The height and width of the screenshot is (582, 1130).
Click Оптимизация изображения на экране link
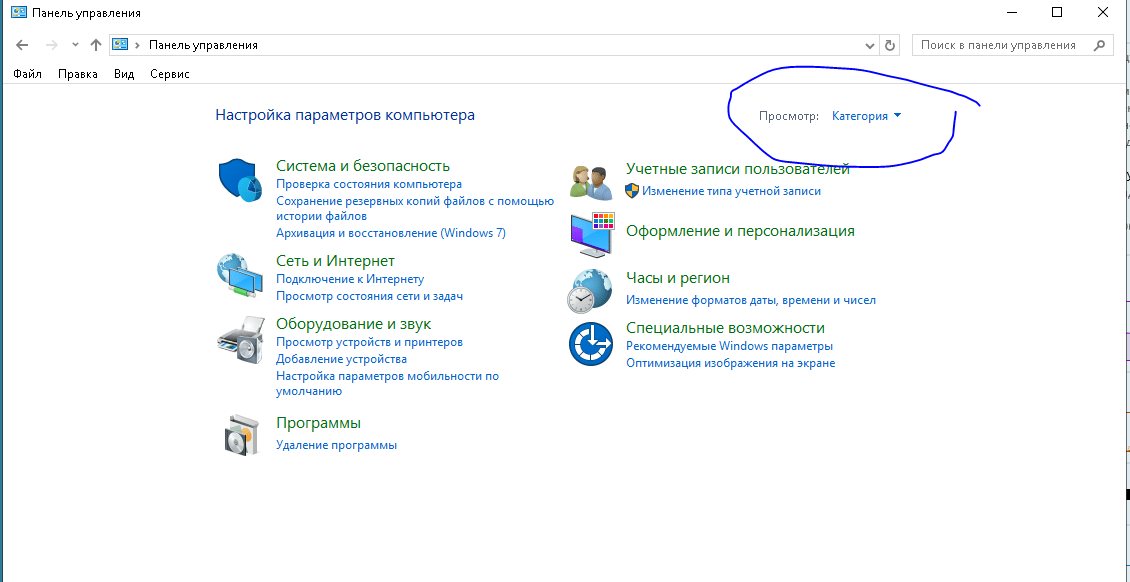pyautogui.click(x=731, y=363)
